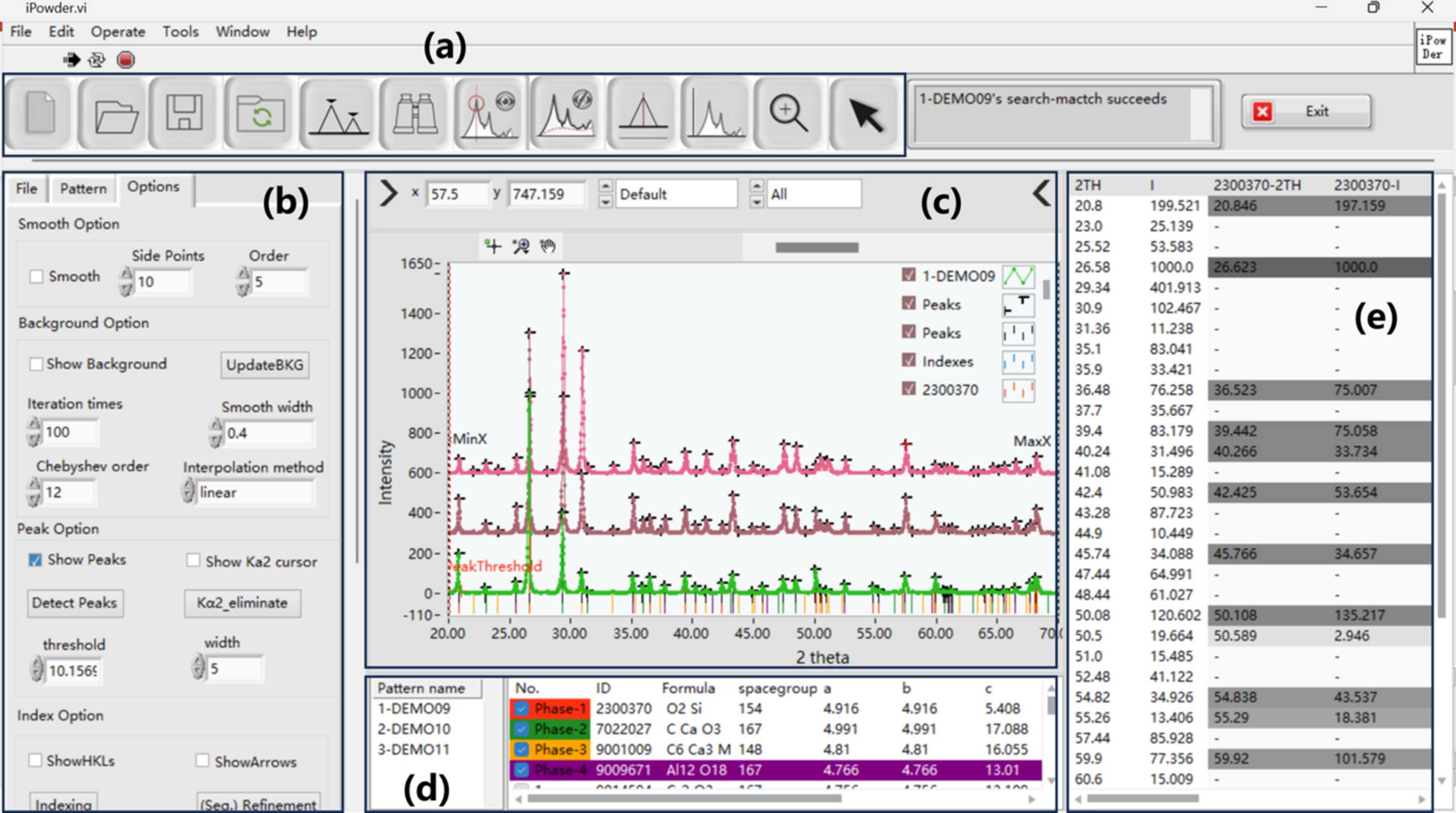Click the UpdateBKG button
1456x813 pixels.
tap(265, 365)
